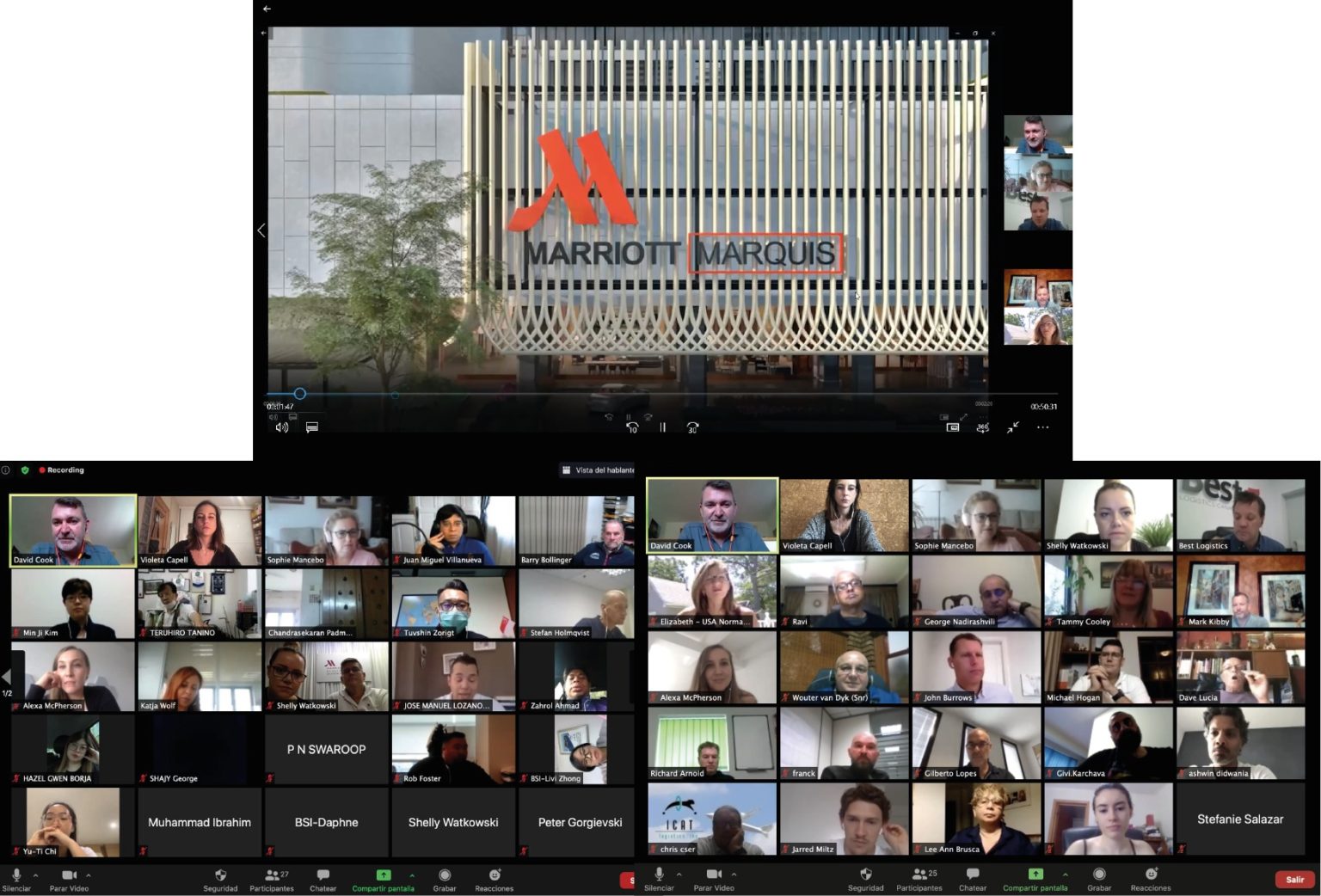Skip back 10 seconds in video player
Image resolution: width=1321 pixels, height=896 pixels.
(632, 427)
